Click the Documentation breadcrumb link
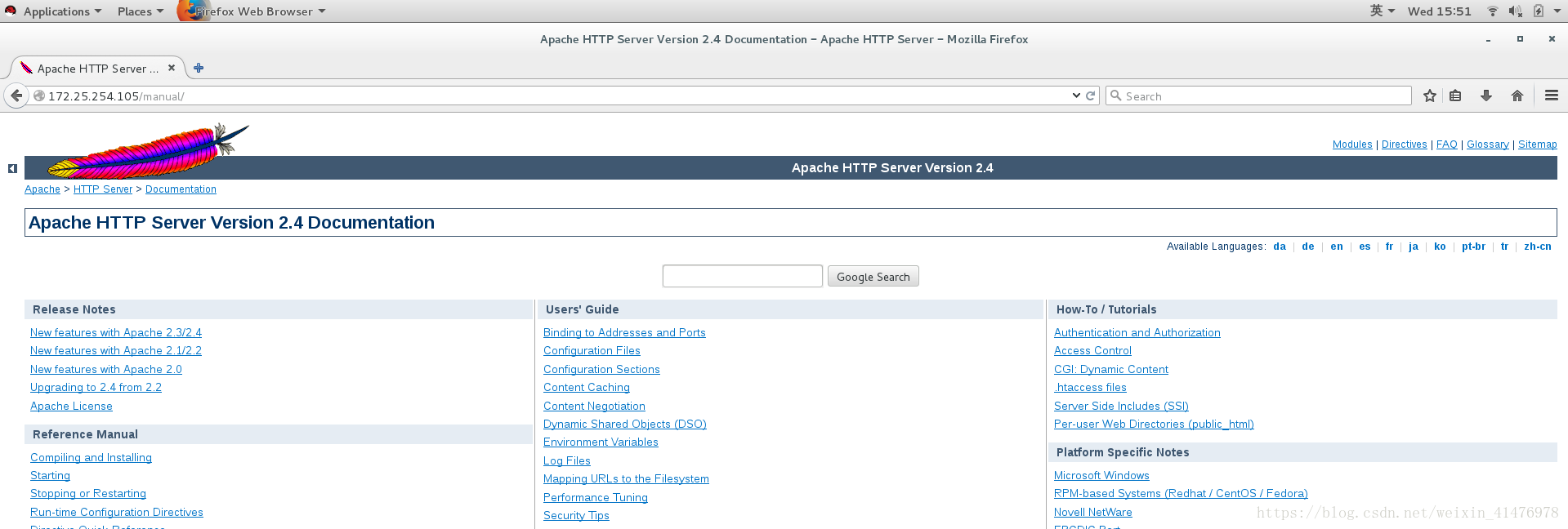This screenshot has width=1568, height=529. pyautogui.click(x=181, y=189)
